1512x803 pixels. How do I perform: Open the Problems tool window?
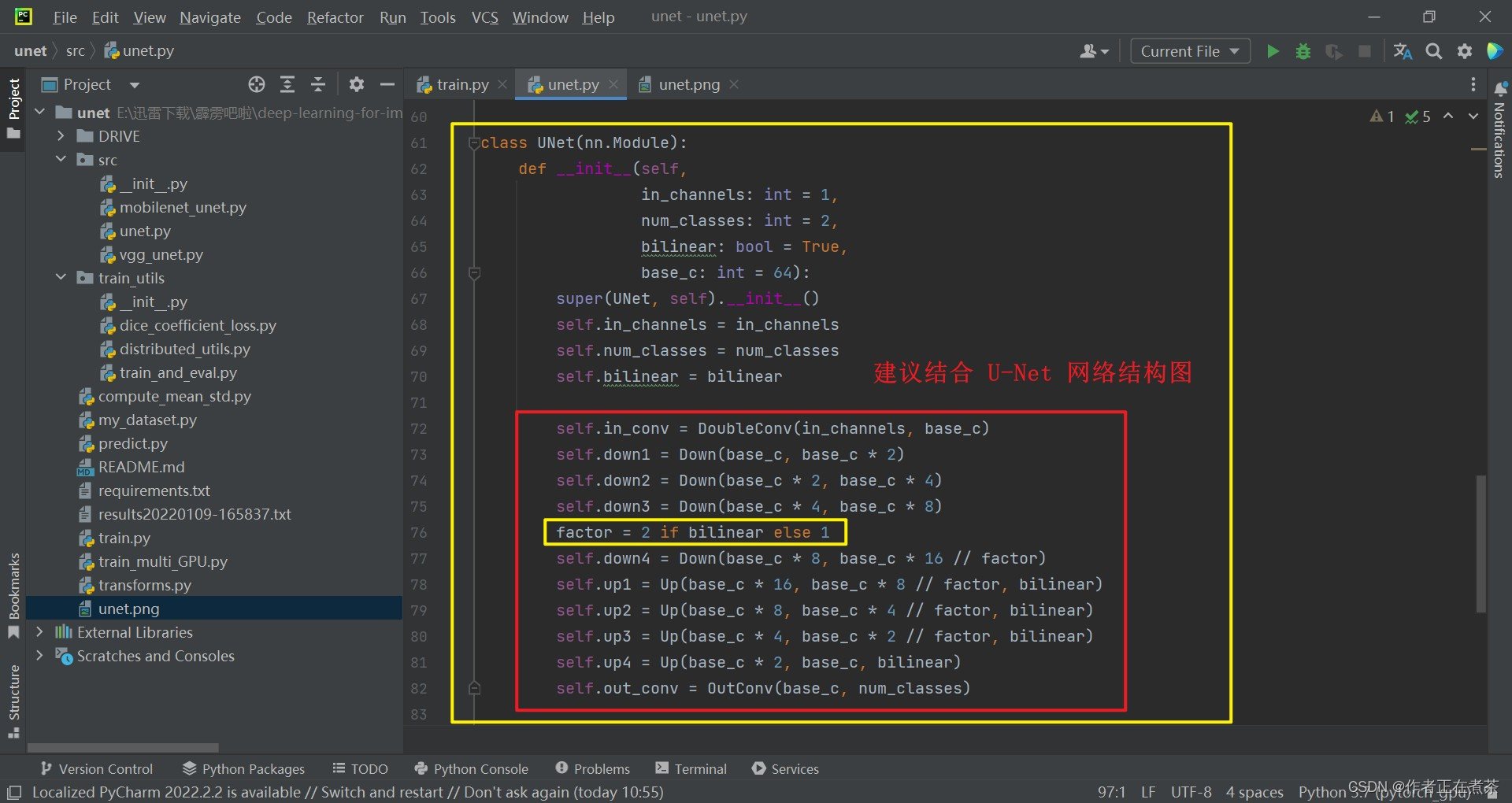[592, 768]
